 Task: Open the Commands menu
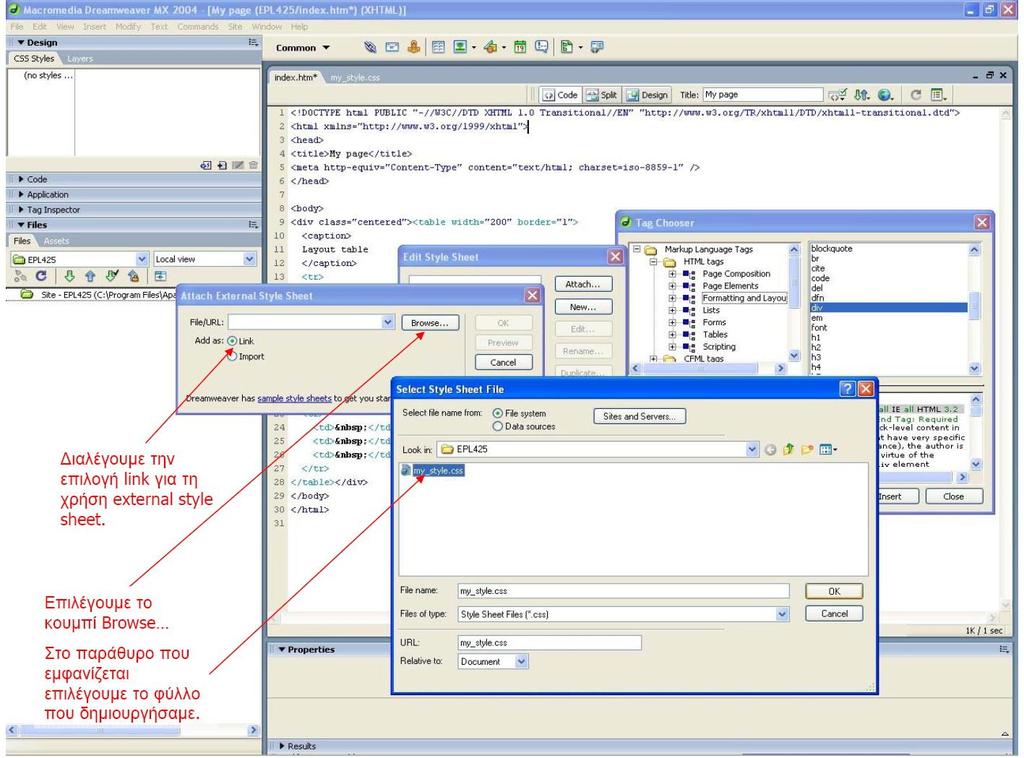click(x=198, y=27)
